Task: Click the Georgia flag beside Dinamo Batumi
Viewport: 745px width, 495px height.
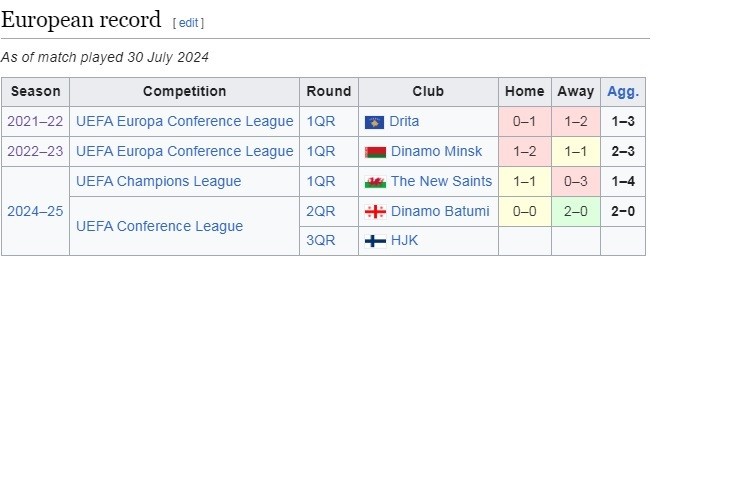Action: (x=375, y=212)
